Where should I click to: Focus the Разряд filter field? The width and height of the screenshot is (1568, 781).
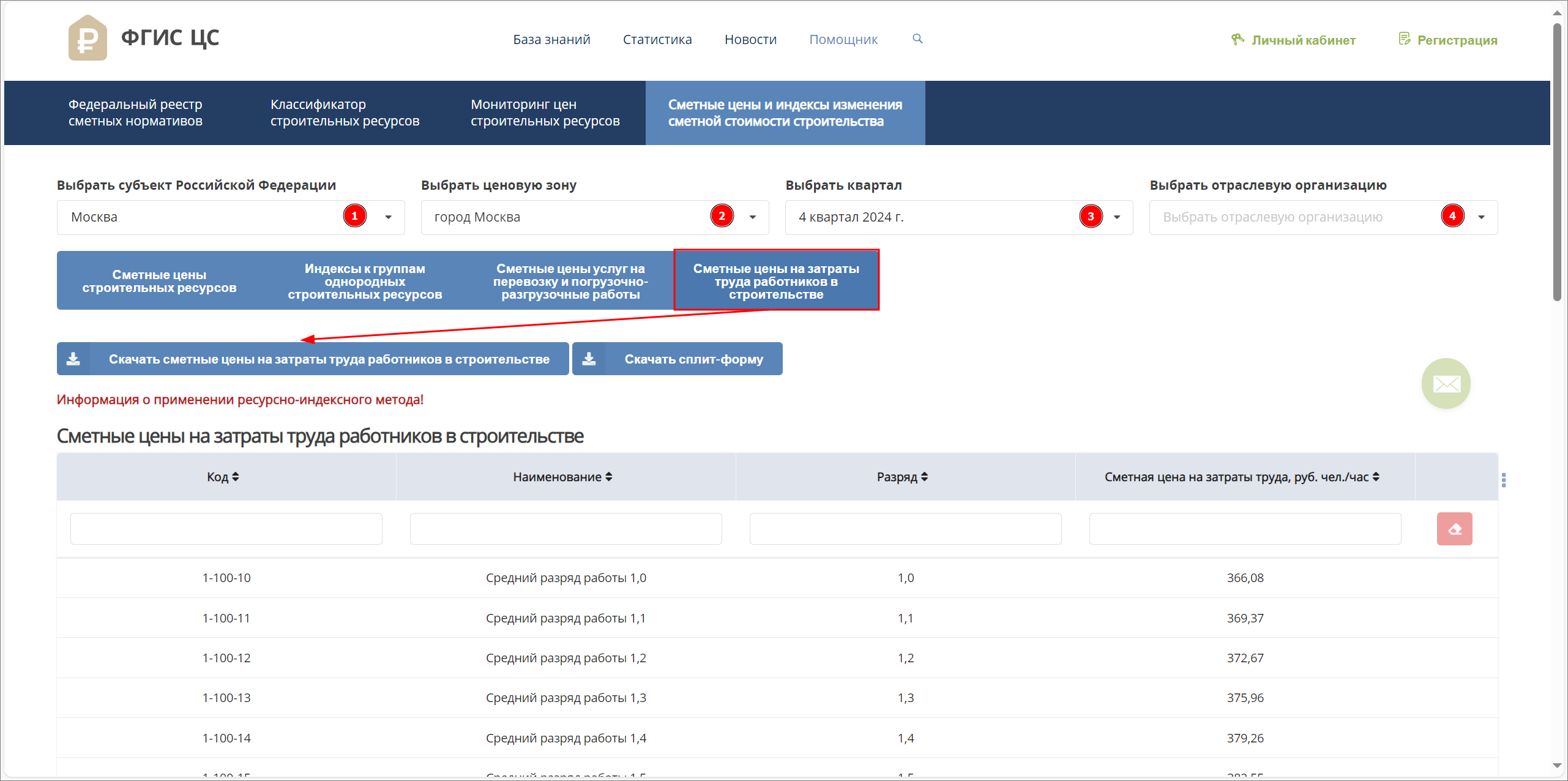coord(906,529)
